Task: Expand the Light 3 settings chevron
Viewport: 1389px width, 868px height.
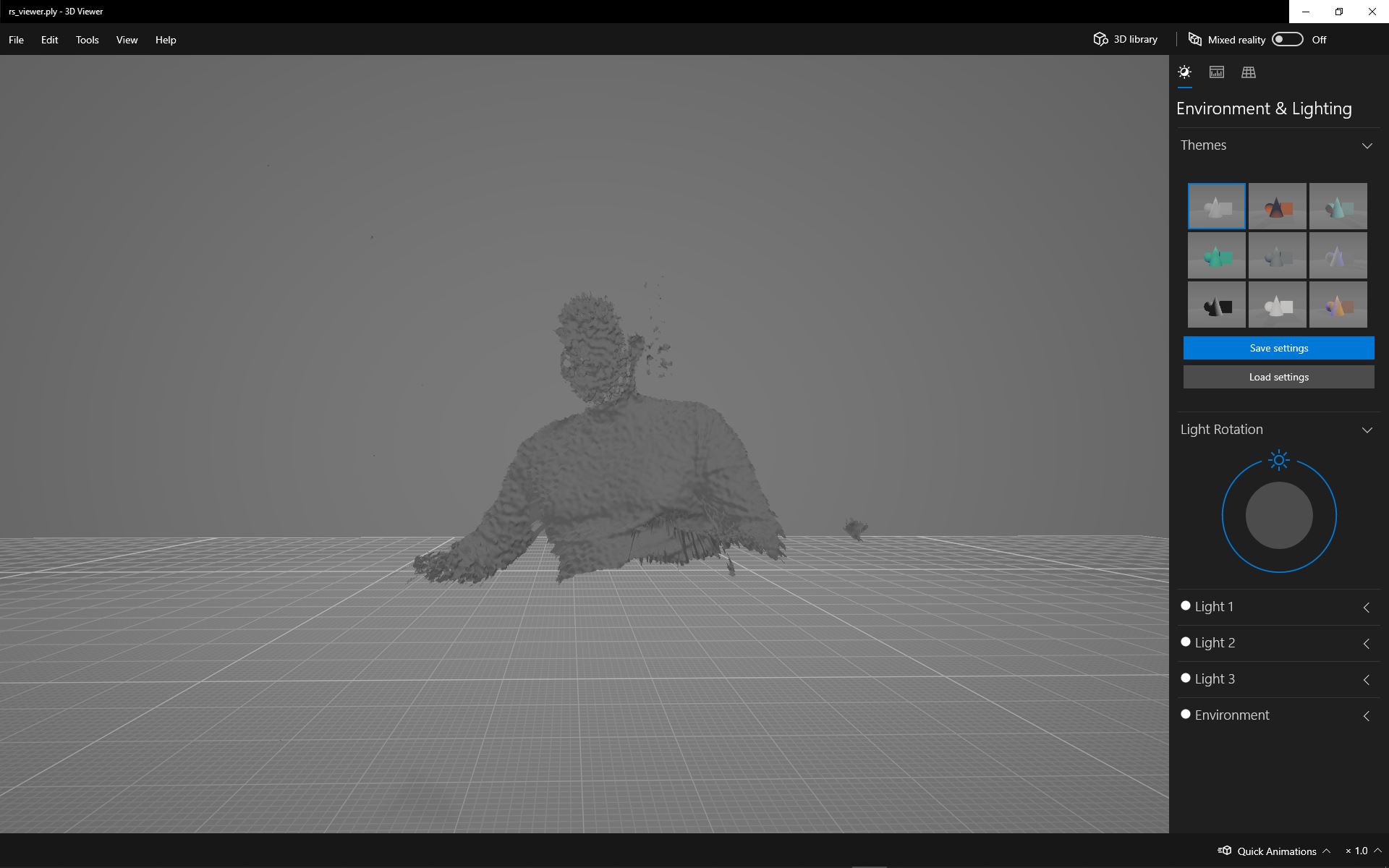Action: 1367,679
